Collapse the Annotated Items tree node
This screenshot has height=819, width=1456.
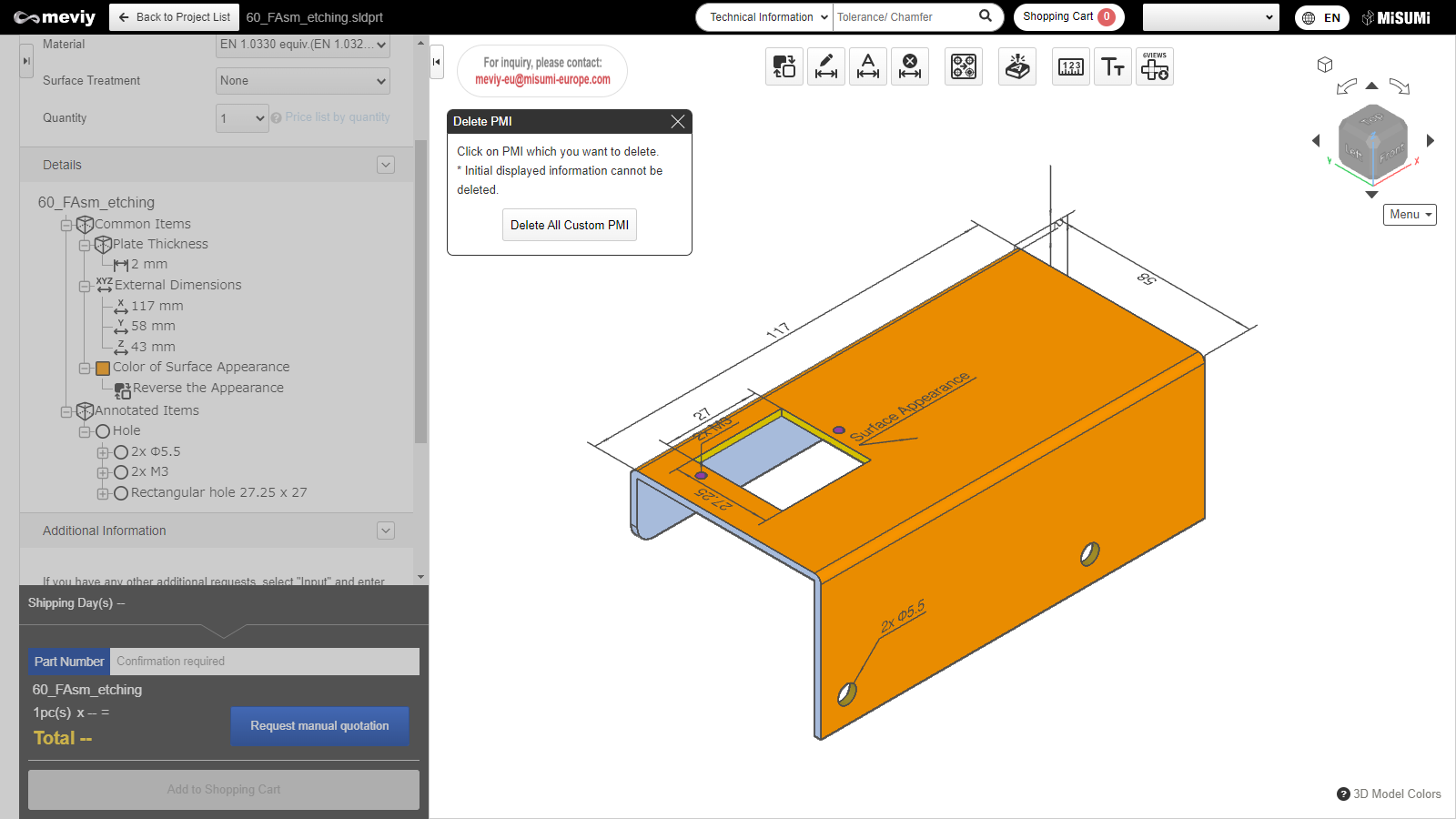pyautogui.click(x=66, y=411)
